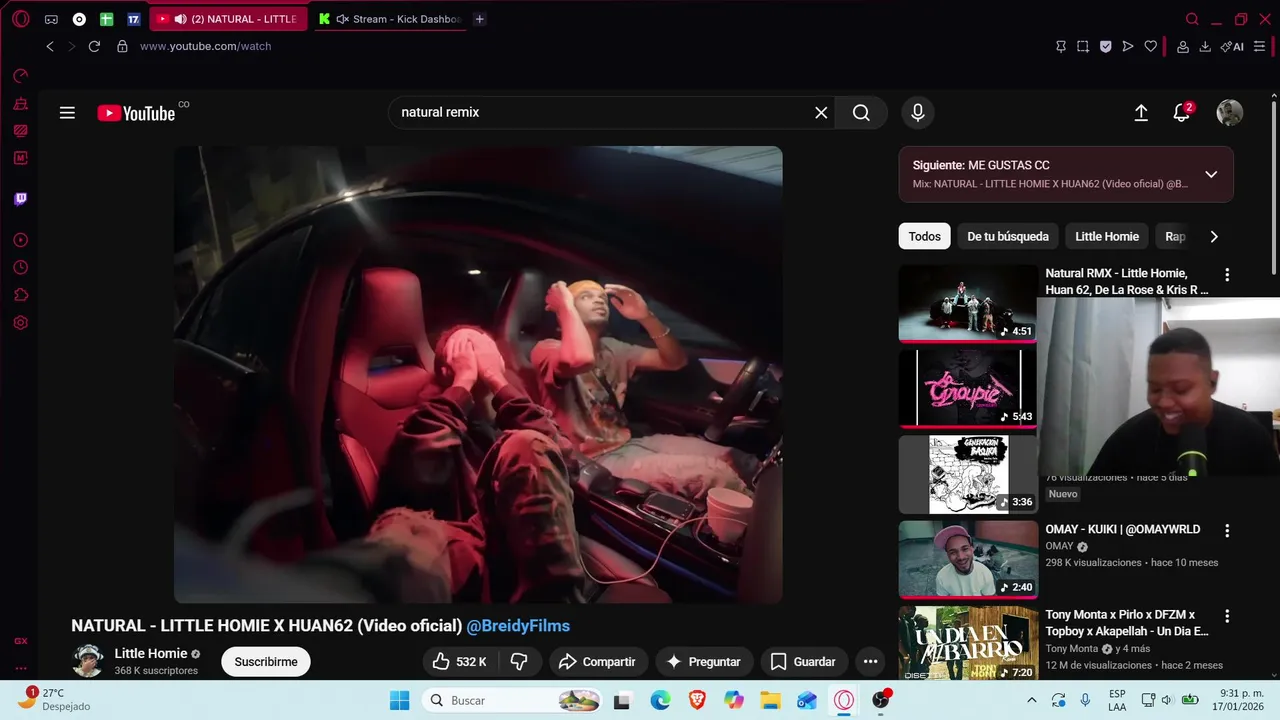Open options for Natural RMX video
Viewport: 1280px width, 720px height.
(1227, 275)
